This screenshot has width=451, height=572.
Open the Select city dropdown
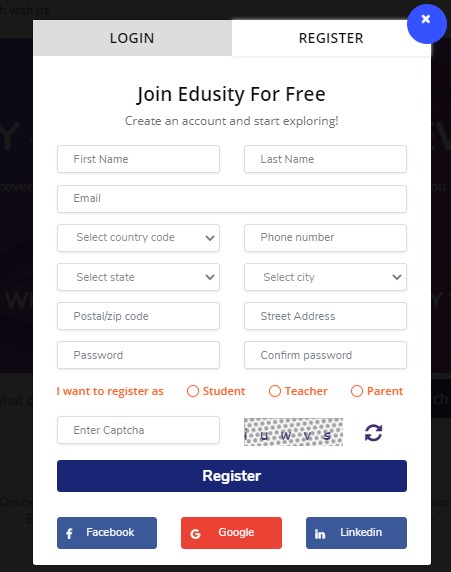(x=325, y=277)
